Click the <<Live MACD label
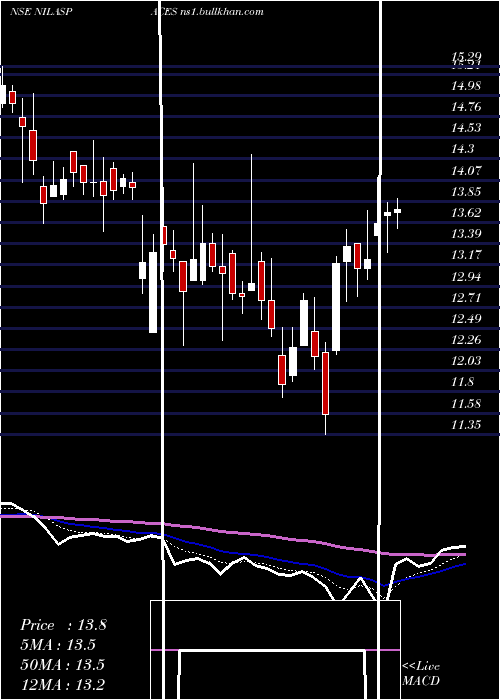 point(421,673)
